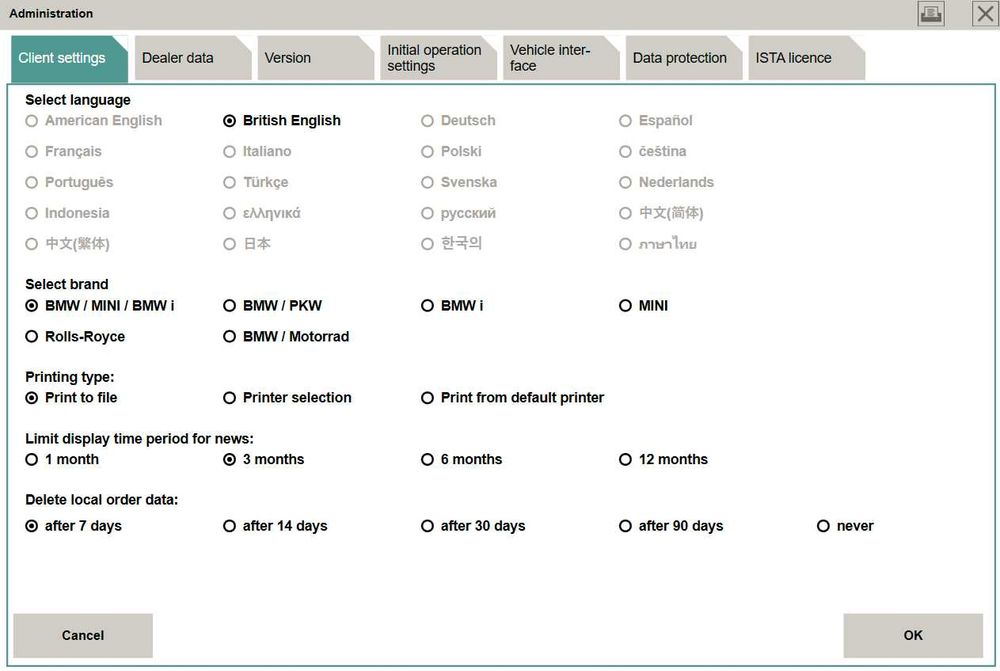Delete local order data after 30 days
Screen dimensions: 1000x671
pyautogui.click(x=428, y=526)
